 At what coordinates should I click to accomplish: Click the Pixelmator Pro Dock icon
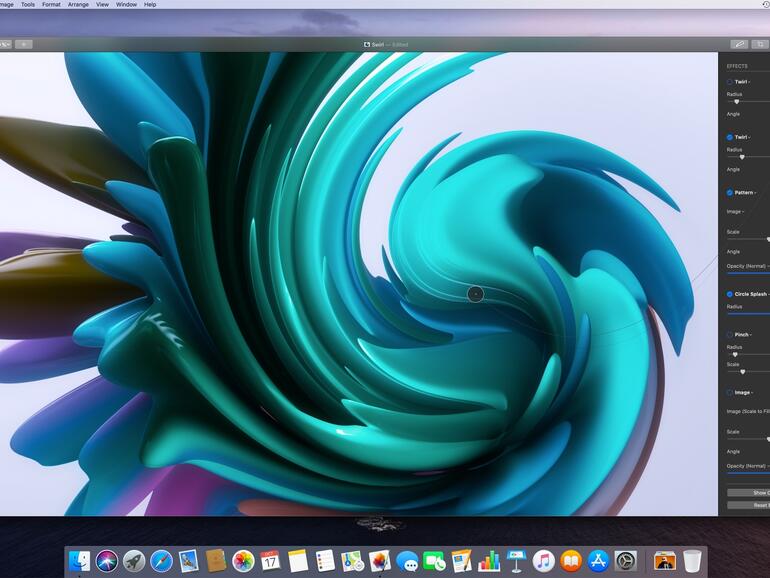tap(379, 561)
